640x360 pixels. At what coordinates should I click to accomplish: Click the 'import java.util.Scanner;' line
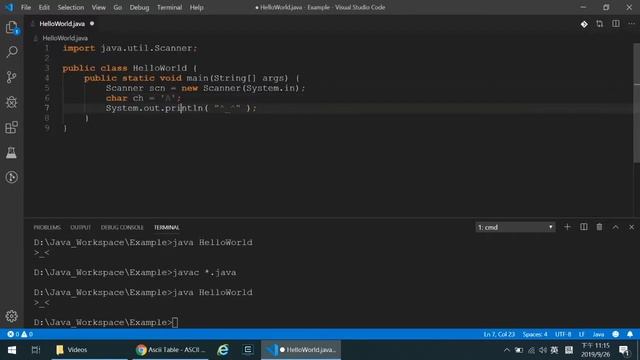130,48
